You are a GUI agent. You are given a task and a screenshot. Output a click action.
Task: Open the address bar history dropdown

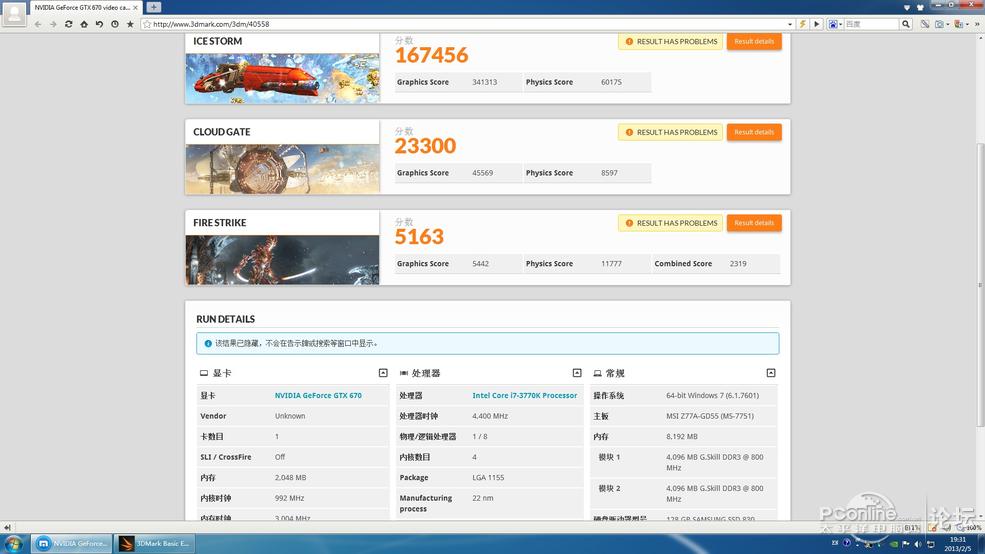tap(790, 24)
